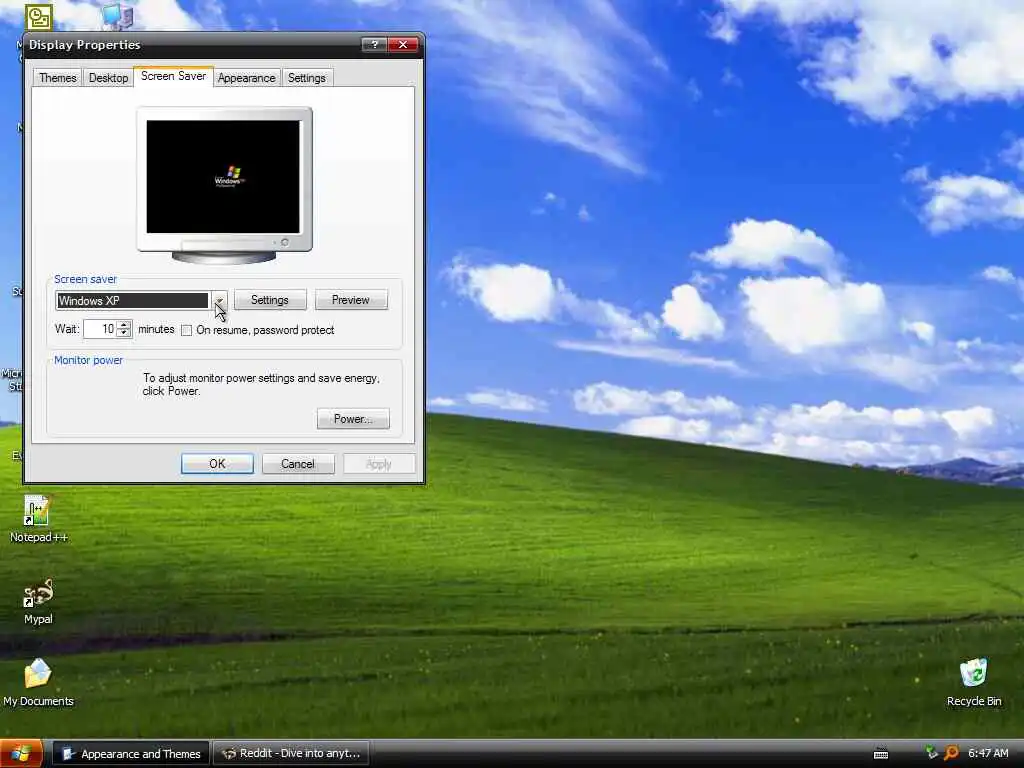
Task: Open the Settings tab
Action: tap(306, 78)
